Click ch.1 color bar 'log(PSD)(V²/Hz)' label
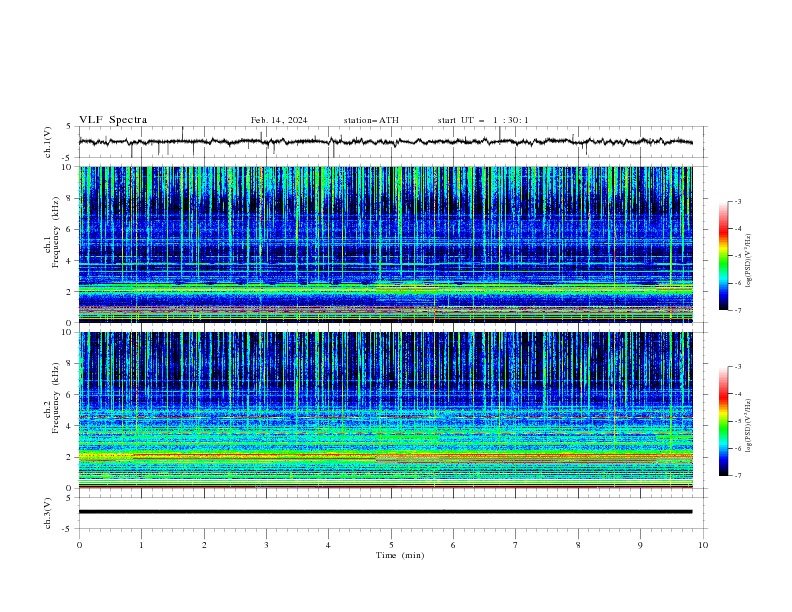792x612 pixels. click(749, 261)
